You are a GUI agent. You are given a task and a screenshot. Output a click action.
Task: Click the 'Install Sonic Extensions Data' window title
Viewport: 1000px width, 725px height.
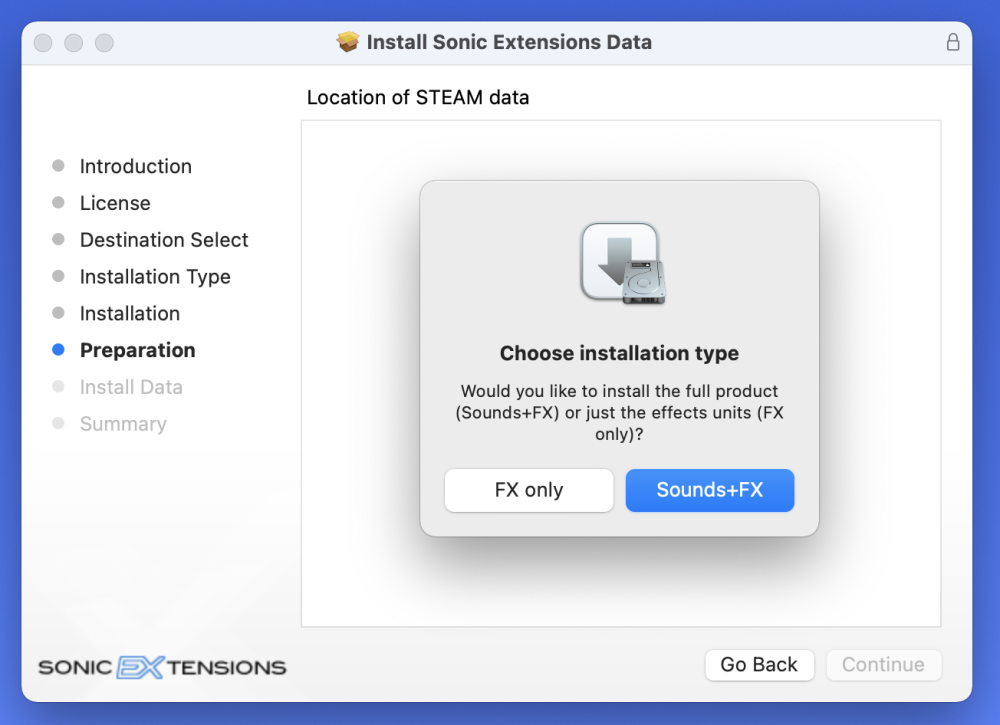509,42
